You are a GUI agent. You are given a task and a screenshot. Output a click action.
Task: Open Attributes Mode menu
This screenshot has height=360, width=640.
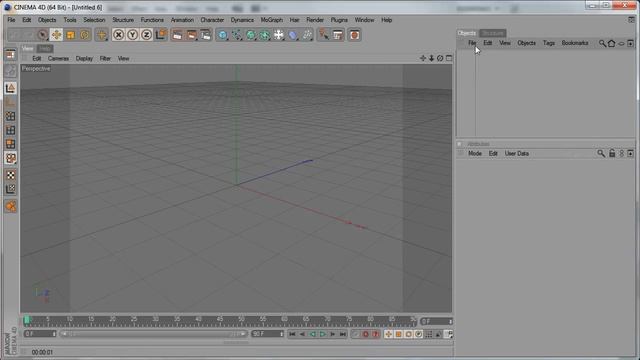(475, 153)
